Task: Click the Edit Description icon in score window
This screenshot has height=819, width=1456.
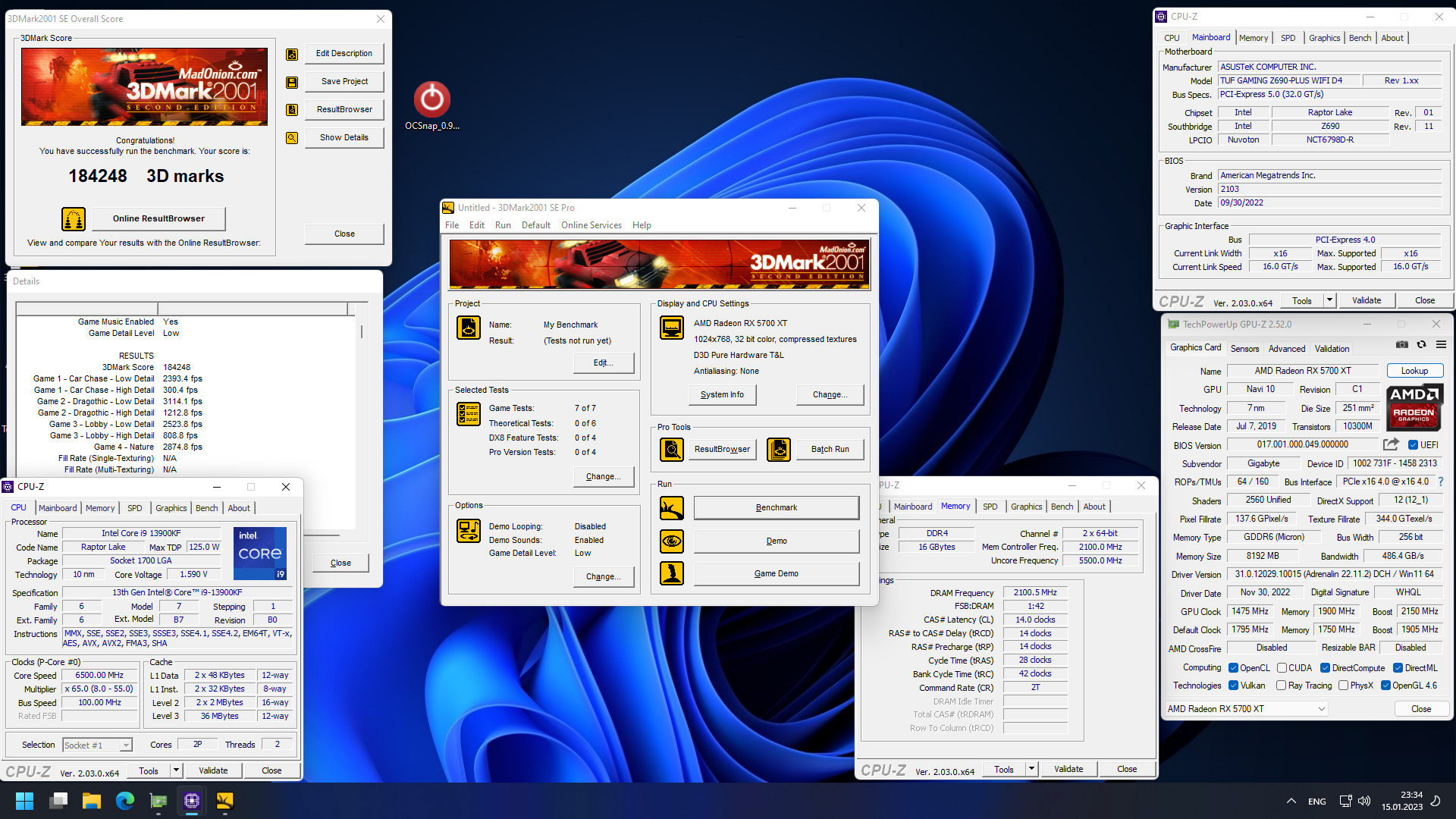Action: pyautogui.click(x=292, y=54)
